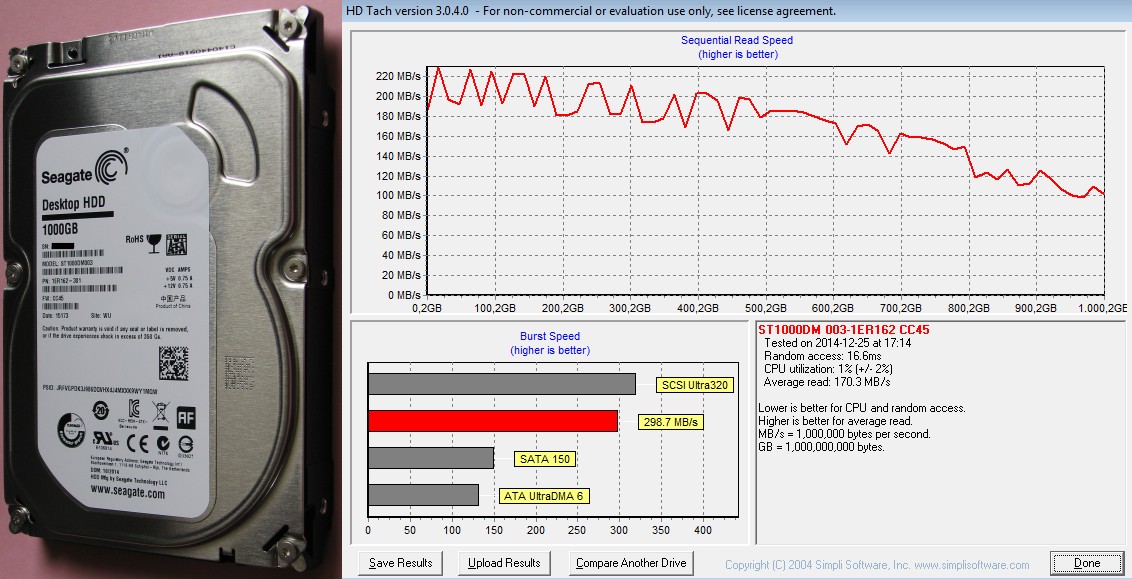The width and height of the screenshot is (1132, 579).
Task: Click the 100 MB/s axis label
Action: [398, 195]
